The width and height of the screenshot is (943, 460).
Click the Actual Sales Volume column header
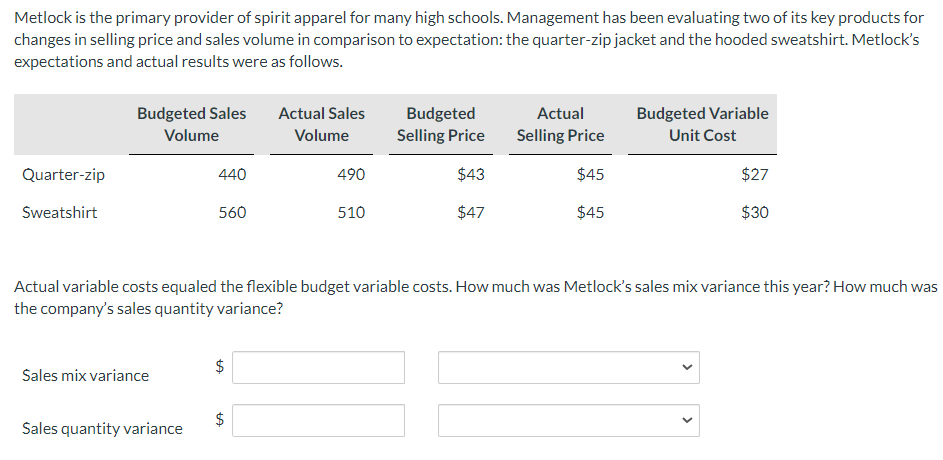[321, 124]
